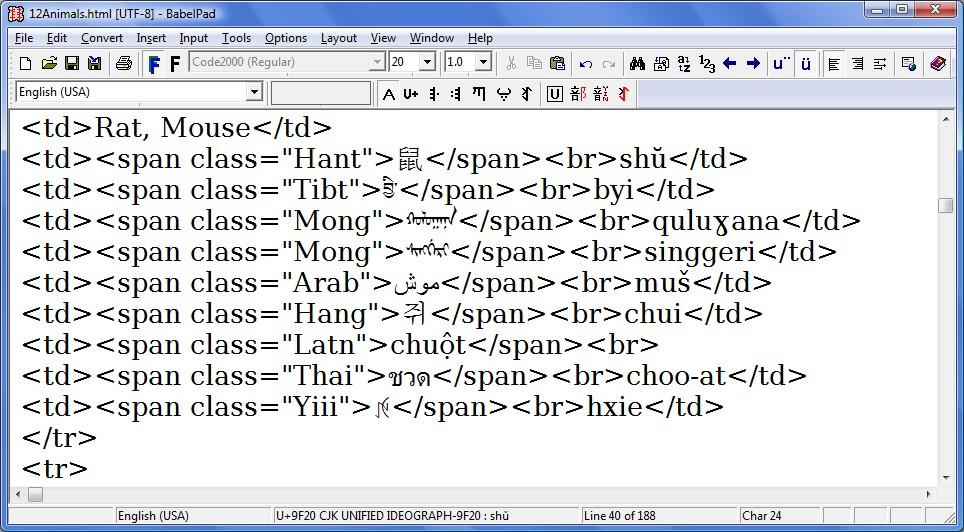Click the boxed U Unicode icon
Screen dimensions: 964x532
[x=555, y=94]
